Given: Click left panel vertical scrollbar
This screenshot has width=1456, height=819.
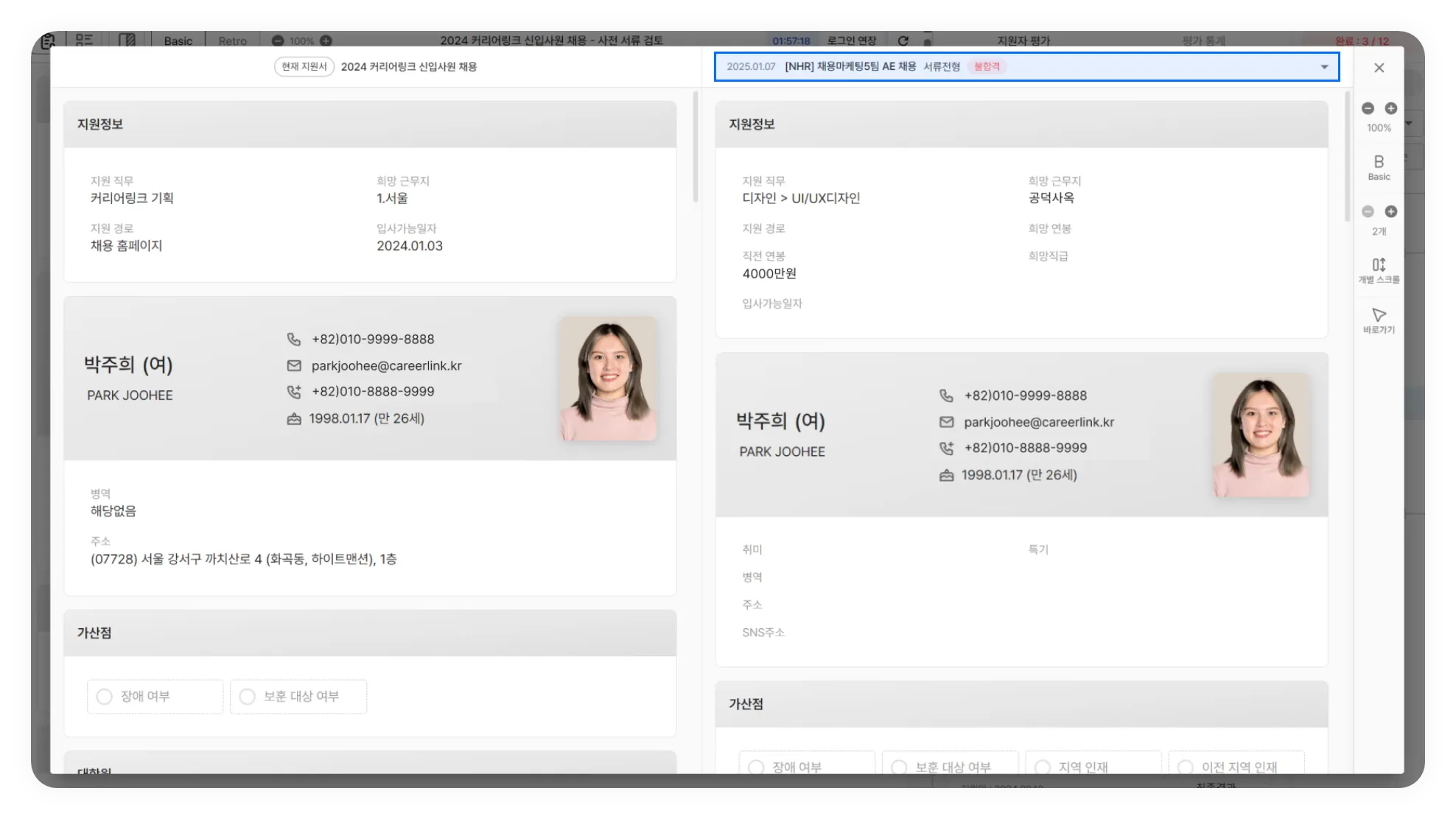Looking at the screenshot, I should tap(695, 147).
